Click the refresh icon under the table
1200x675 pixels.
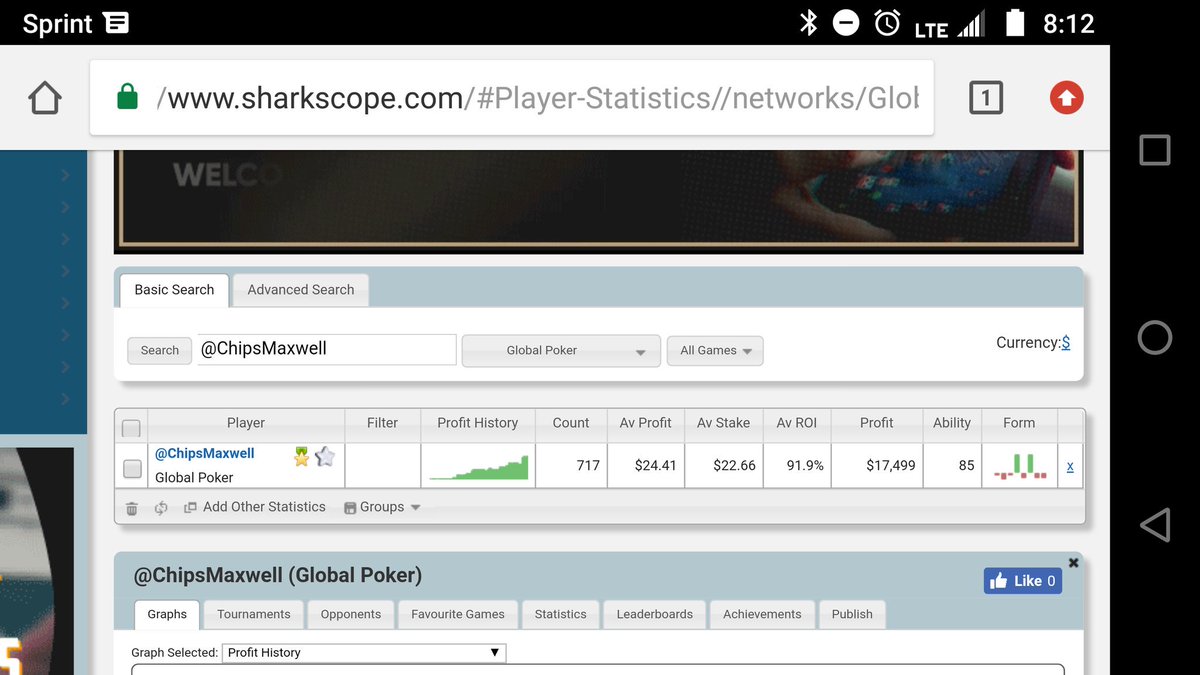coord(161,508)
